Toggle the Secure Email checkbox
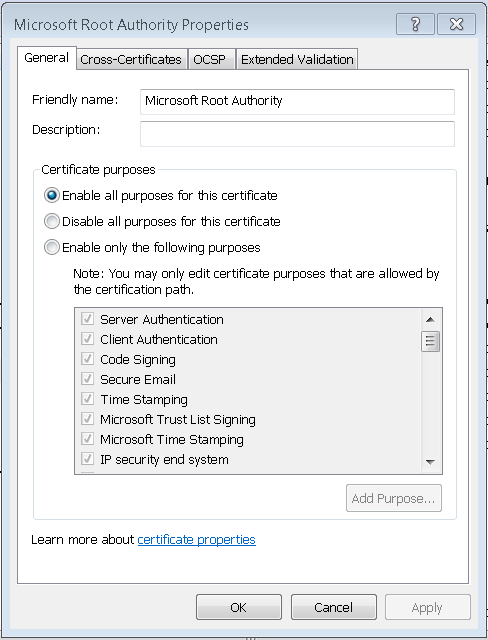This screenshot has width=488, height=640. 87,379
